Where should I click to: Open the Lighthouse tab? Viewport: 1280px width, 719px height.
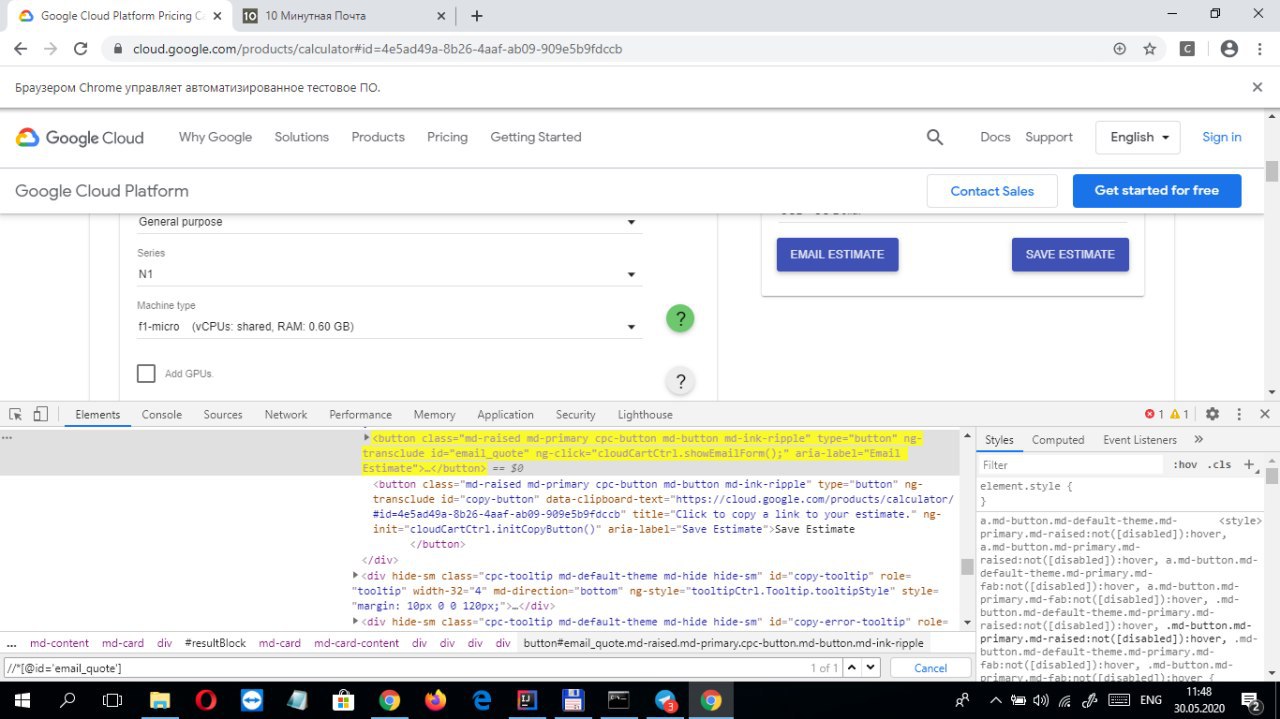(645, 414)
